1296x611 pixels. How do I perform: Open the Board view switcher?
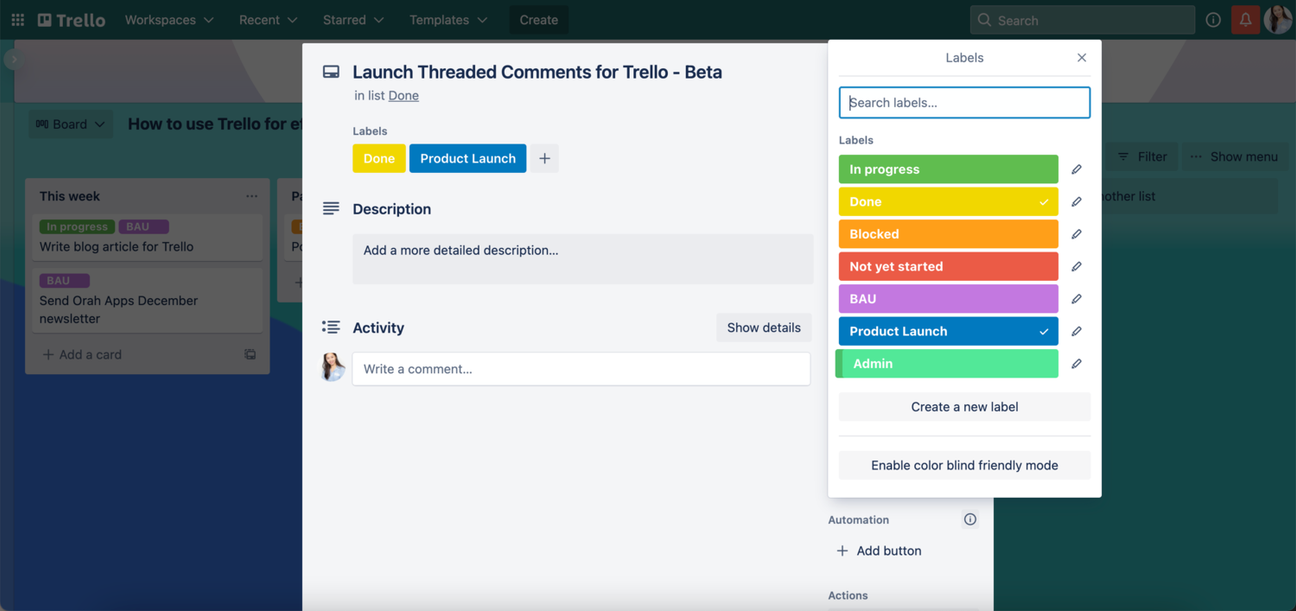pos(70,124)
